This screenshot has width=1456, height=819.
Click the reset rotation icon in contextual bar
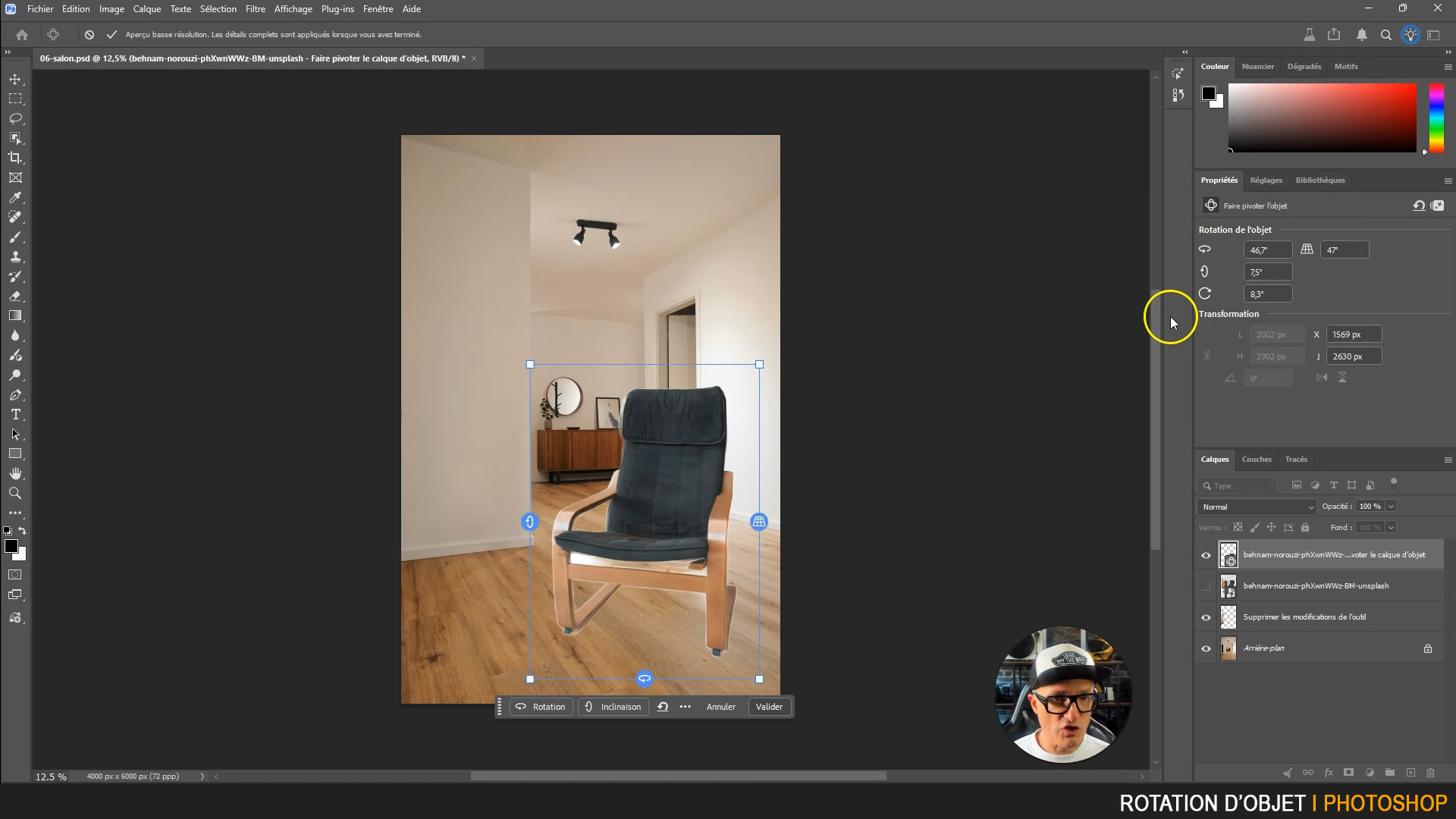click(x=663, y=707)
